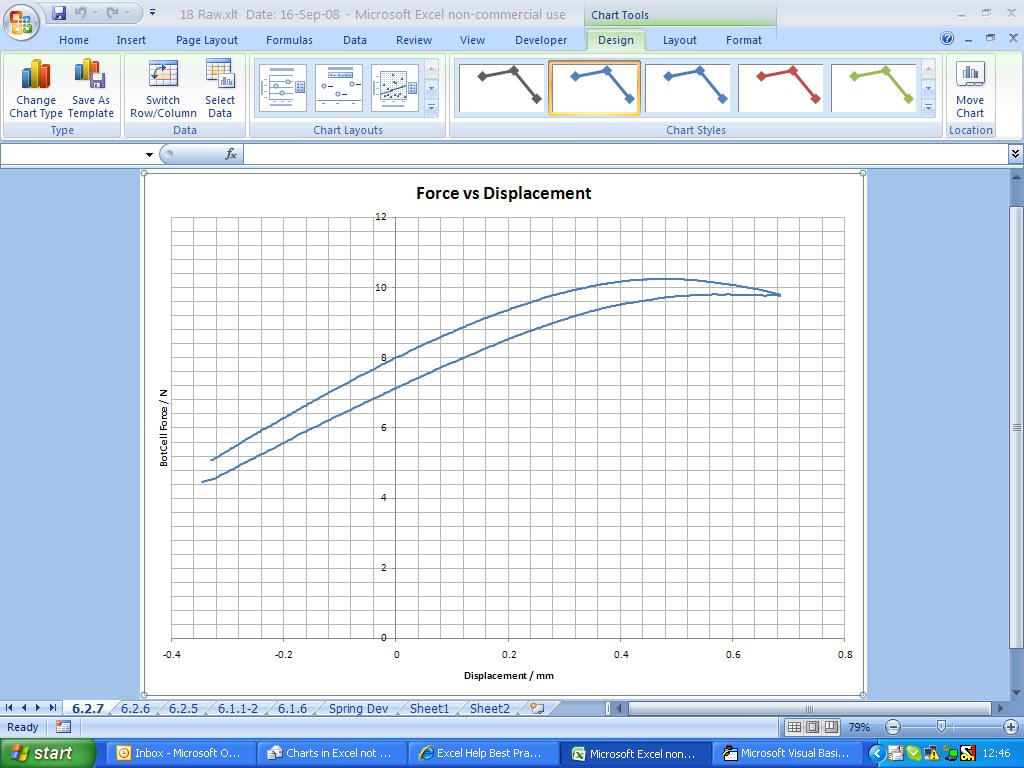1024x768 pixels.
Task: Switch to Normal view in status bar
Action: pyautogui.click(x=794, y=727)
